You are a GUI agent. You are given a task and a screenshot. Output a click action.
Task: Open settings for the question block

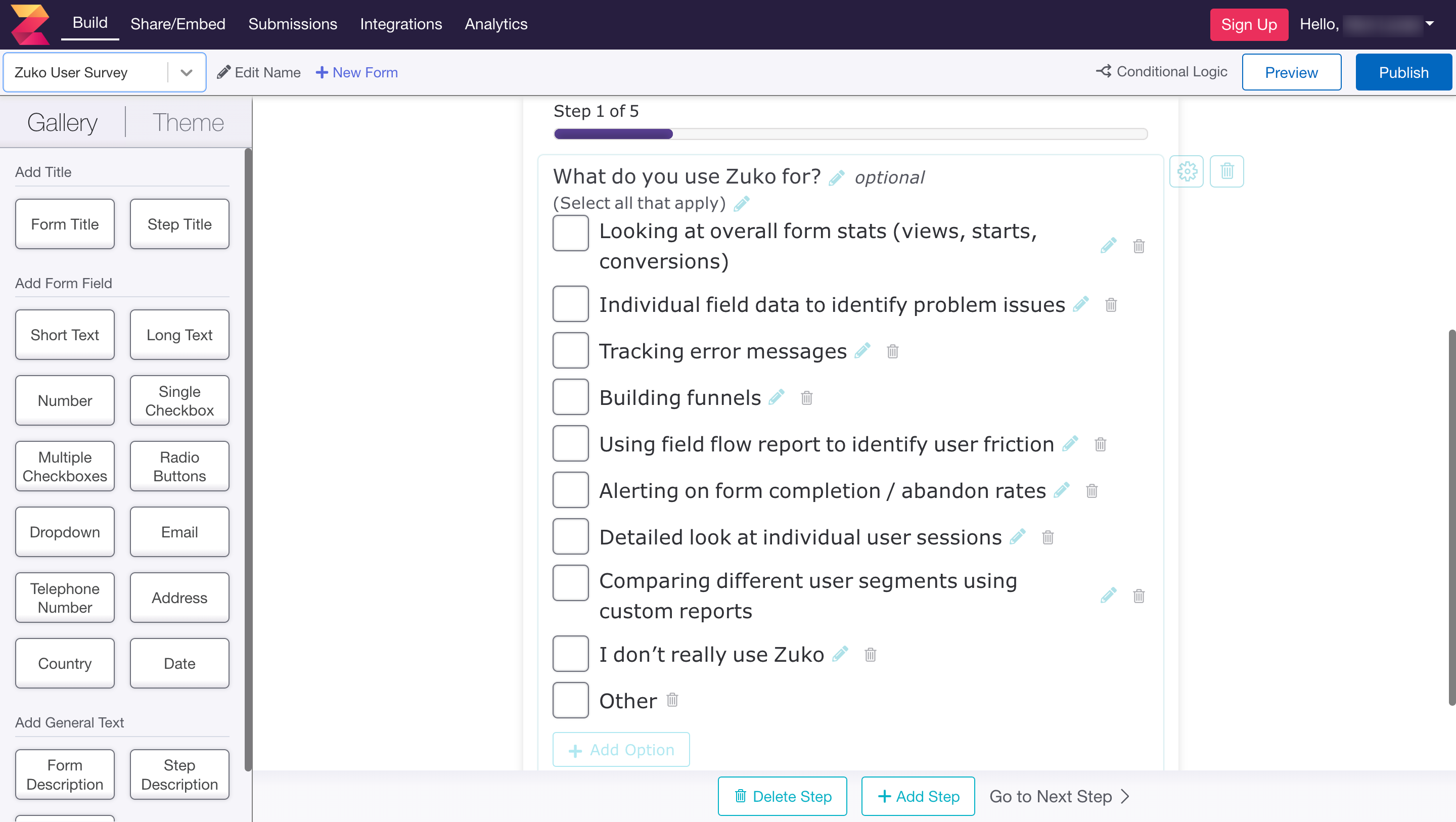(x=1187, y=171)
